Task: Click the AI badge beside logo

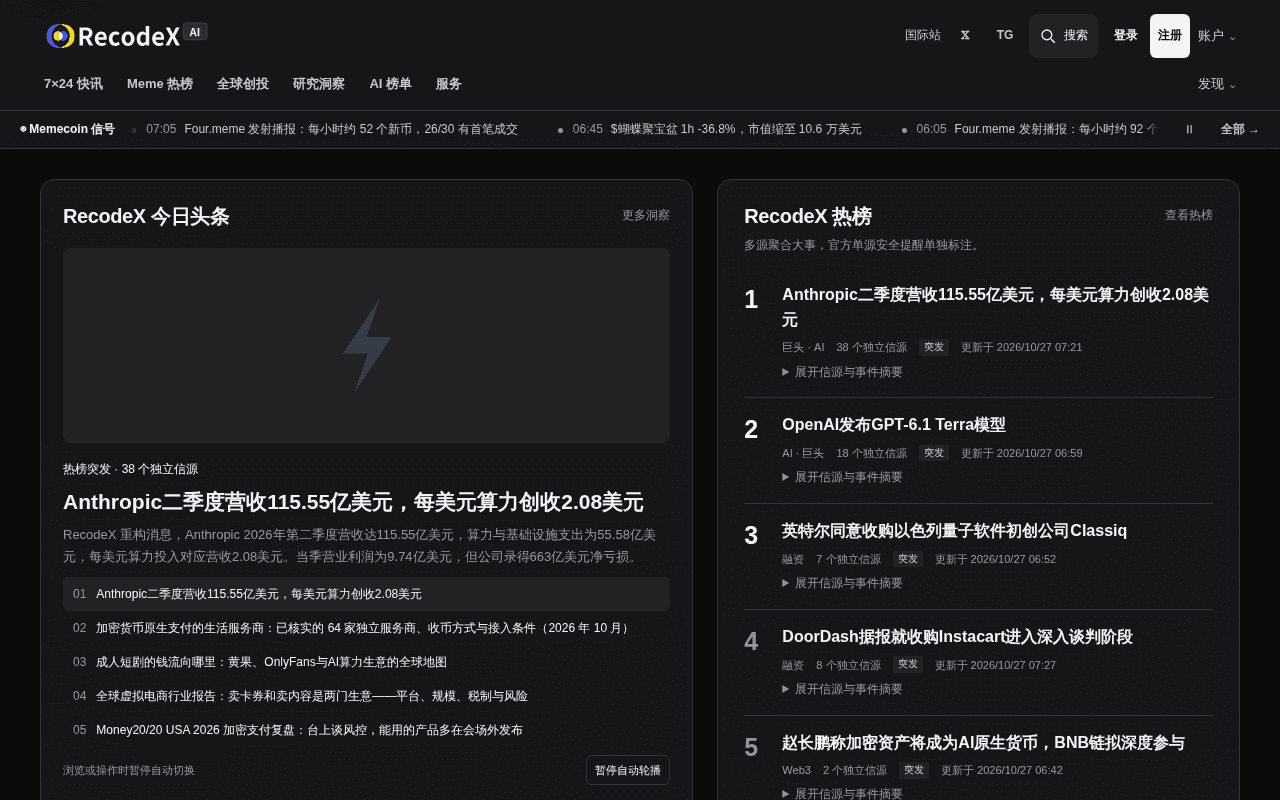Action: 195,32
